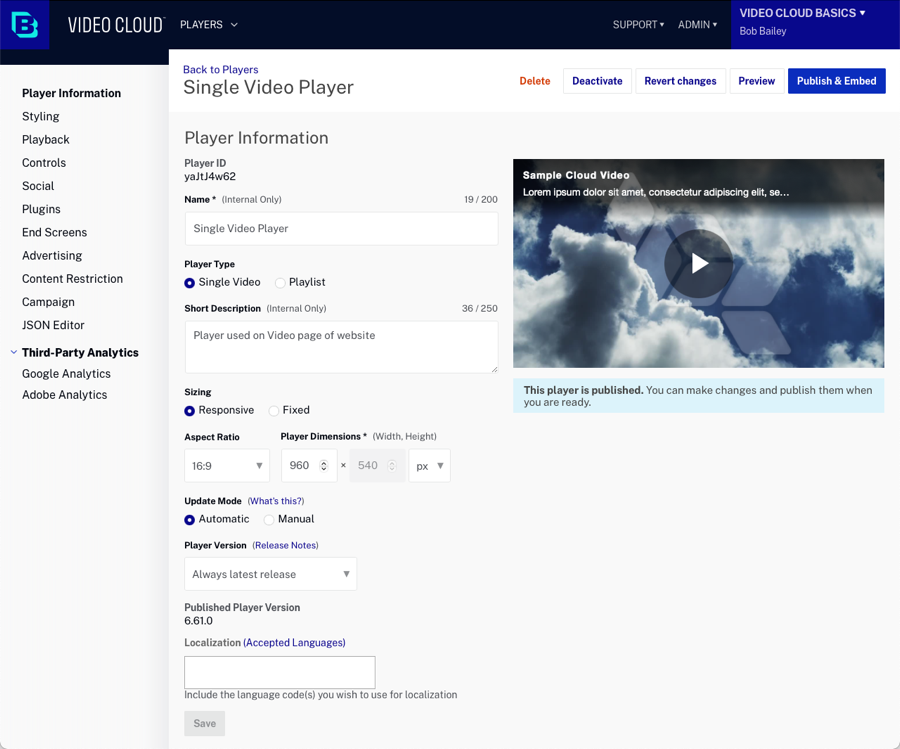Click Revert changes button
Screen dimensions: 900x749
680,81
